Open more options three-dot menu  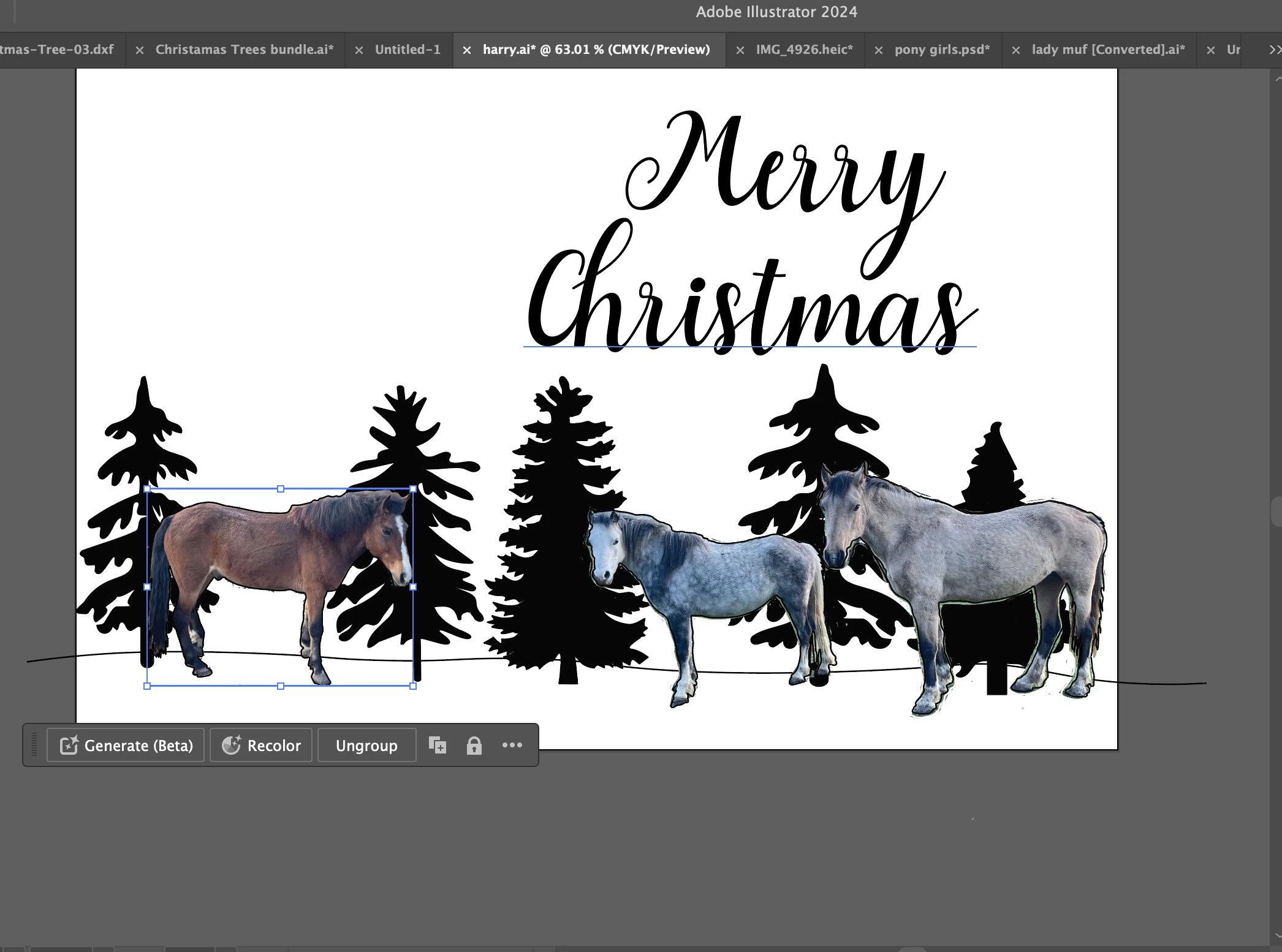(x=512, y=746)
